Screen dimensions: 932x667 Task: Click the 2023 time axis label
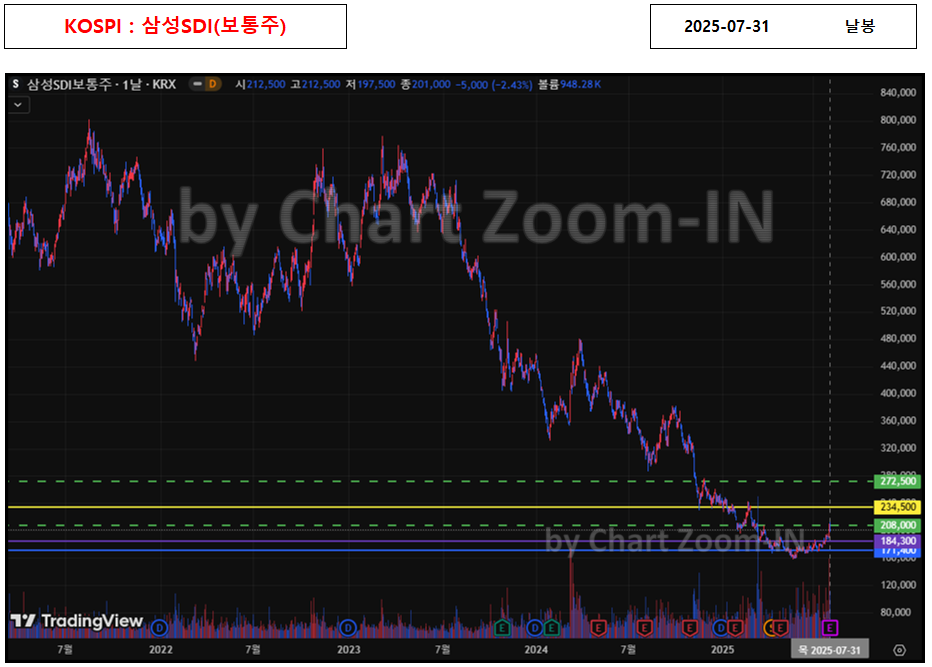click(349, 650)
